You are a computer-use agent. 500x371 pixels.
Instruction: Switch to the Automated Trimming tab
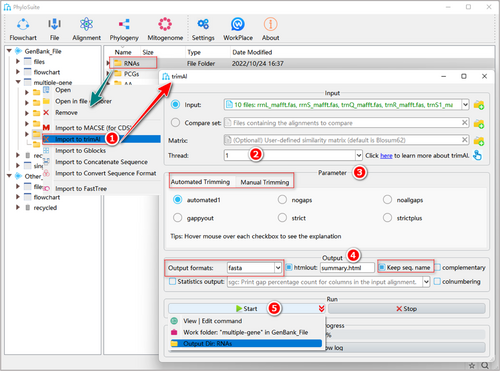click(x=200, y=182)
